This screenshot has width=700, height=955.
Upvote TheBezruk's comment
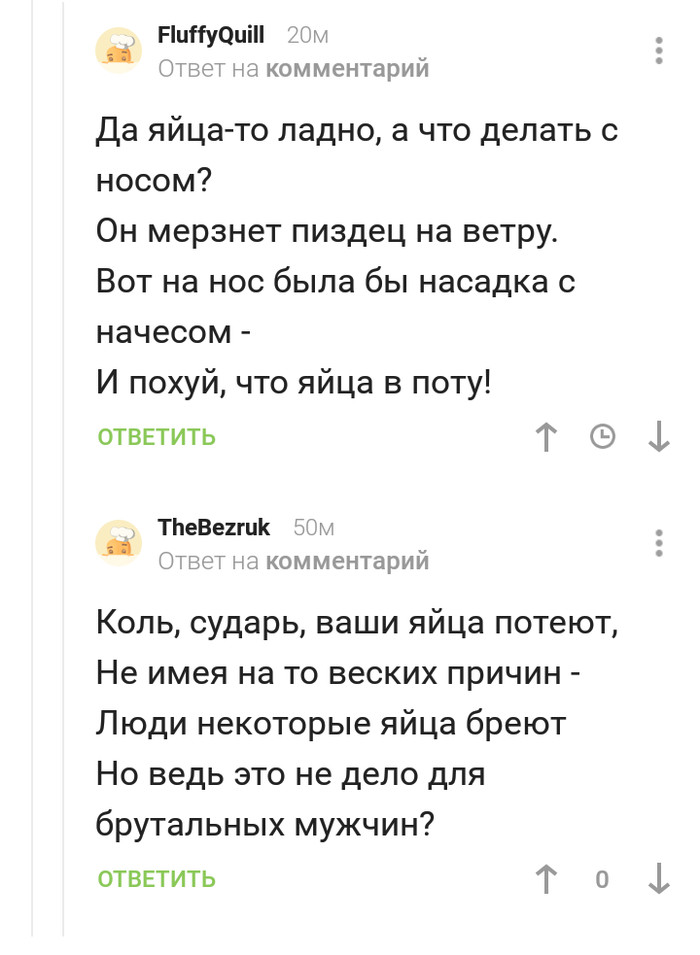pos(546,879)
